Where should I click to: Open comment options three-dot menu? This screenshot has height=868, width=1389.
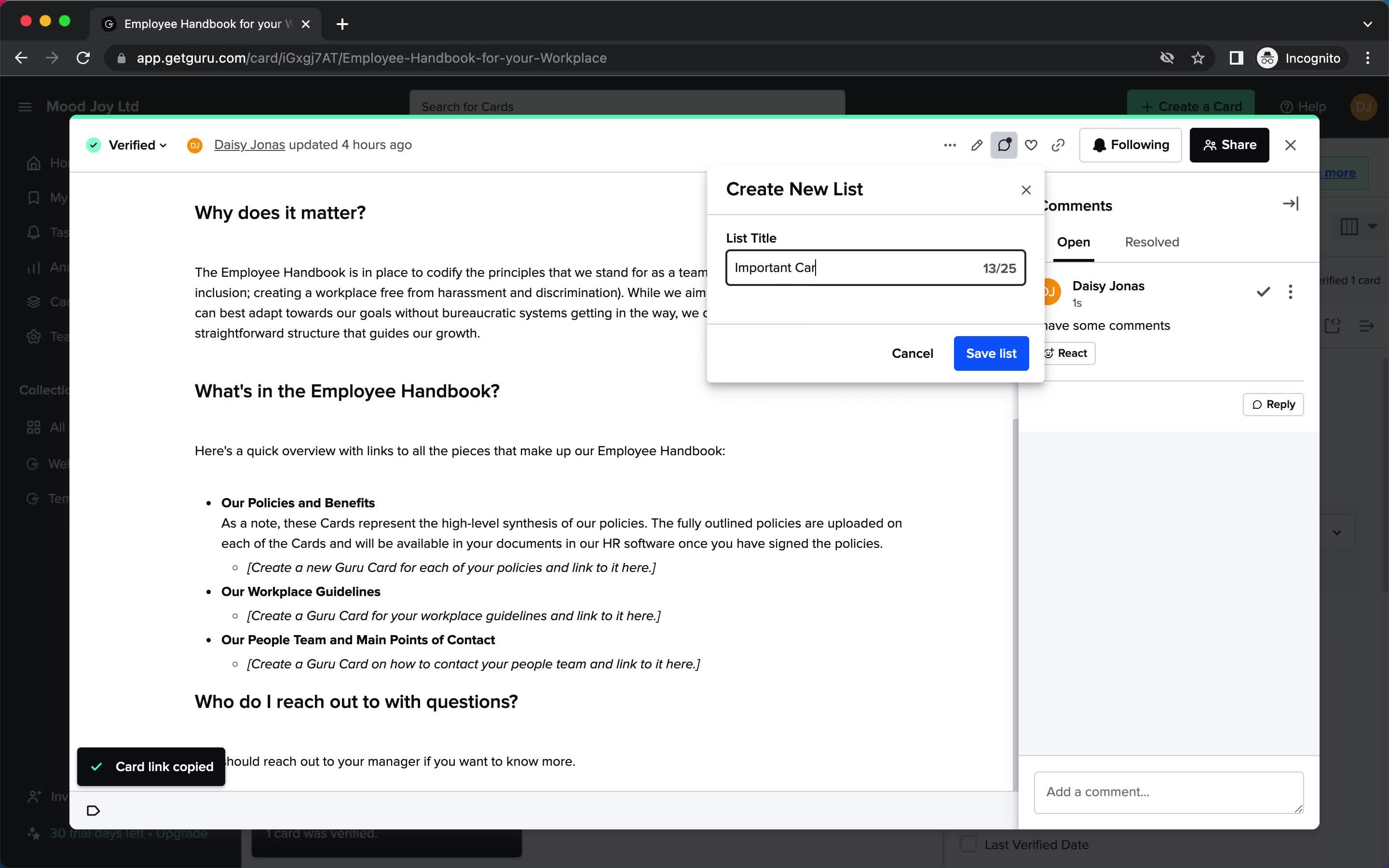coord(1290,292)
